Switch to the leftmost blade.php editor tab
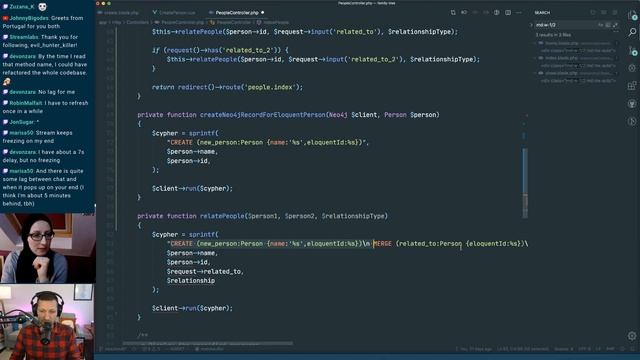 click(122, 13)
